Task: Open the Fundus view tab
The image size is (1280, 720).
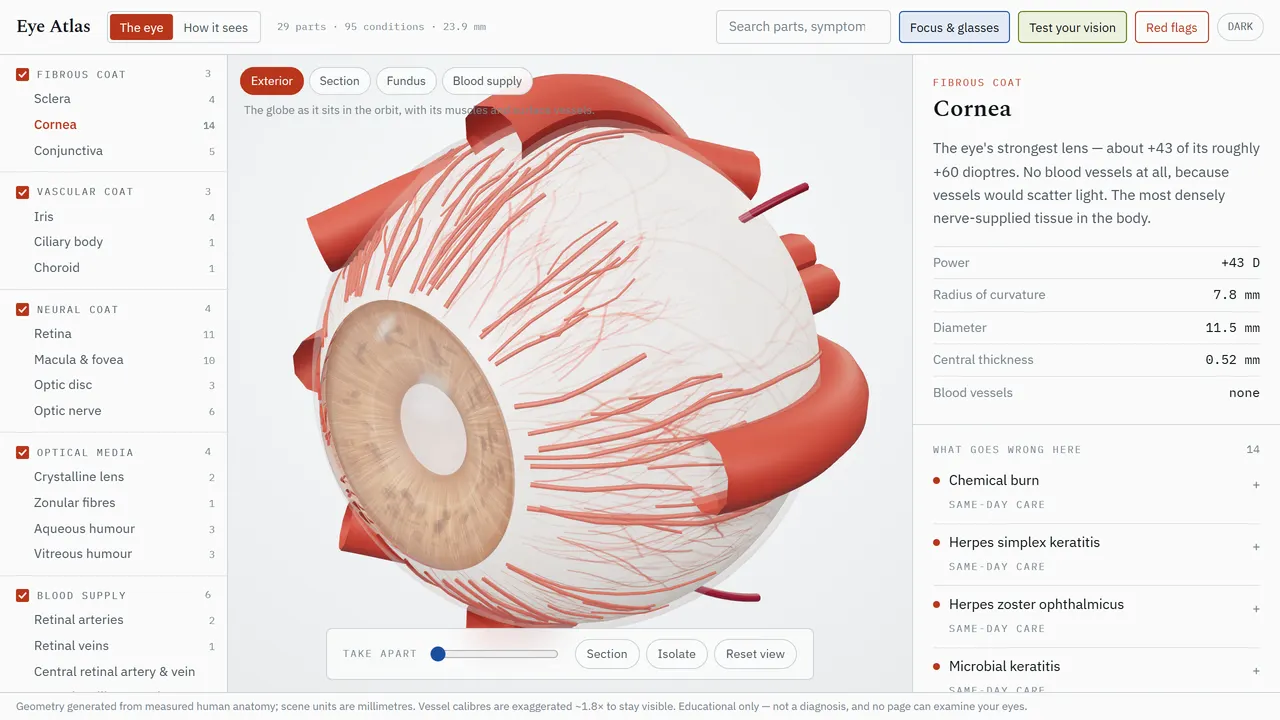Action: click(406, 81)
